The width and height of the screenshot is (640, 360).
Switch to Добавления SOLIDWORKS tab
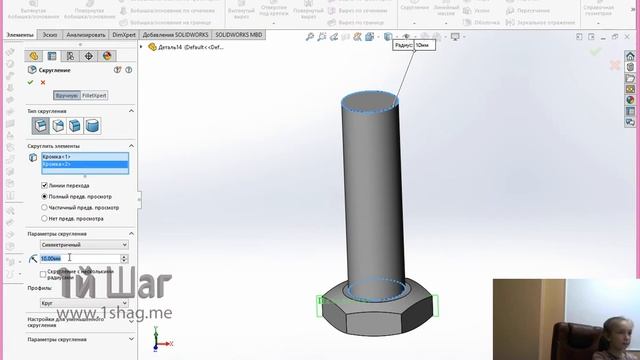pyautogui.click(x=176, y=35)
